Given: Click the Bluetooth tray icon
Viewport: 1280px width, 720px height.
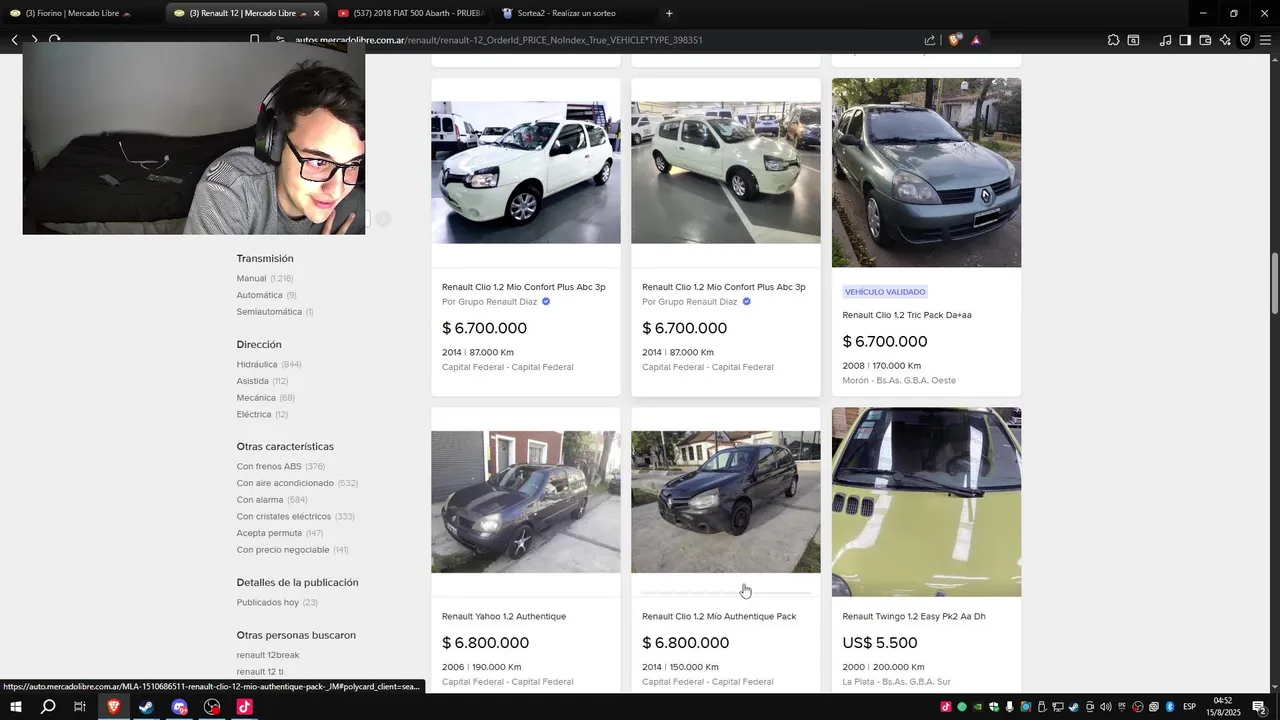Looking at the screenshot, I should click(x=1169, y=707).
